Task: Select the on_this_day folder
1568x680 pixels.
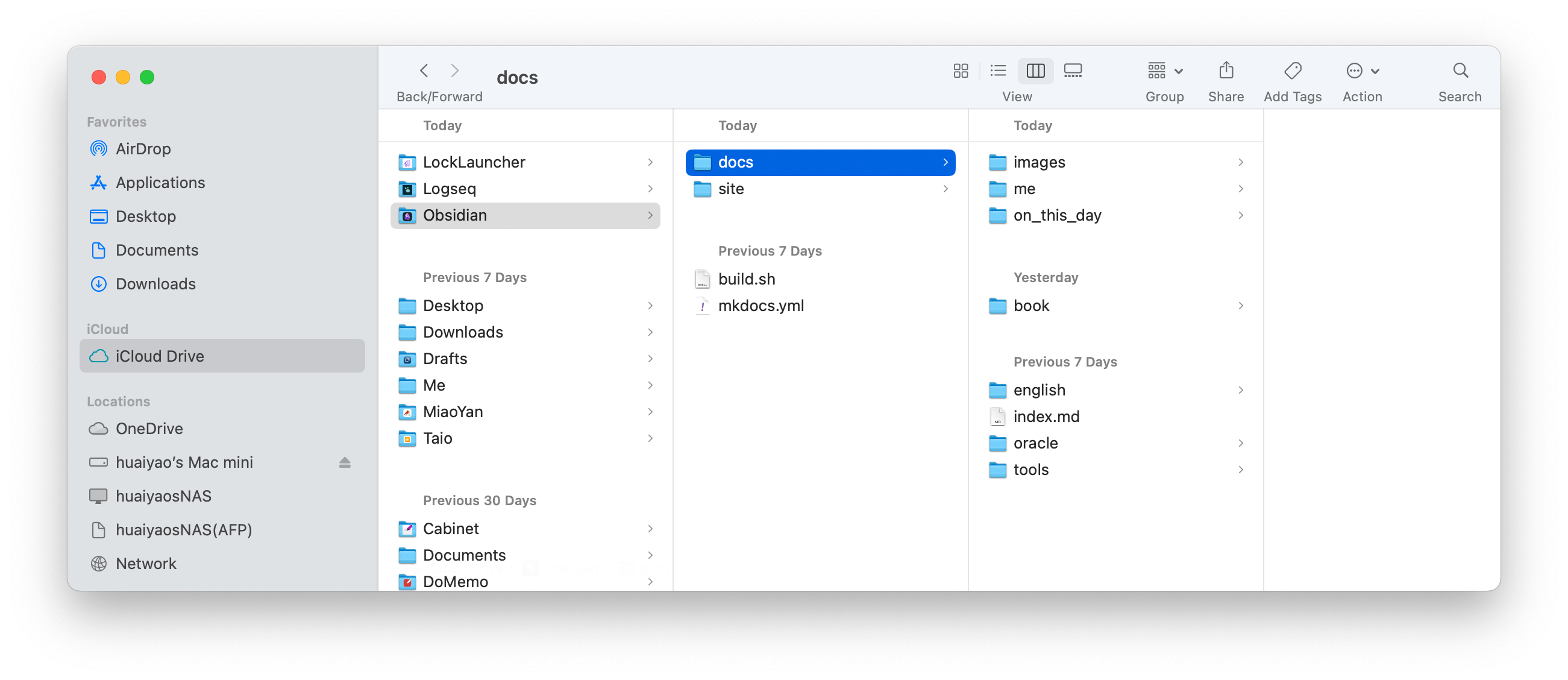Action: click(1116, 215)
